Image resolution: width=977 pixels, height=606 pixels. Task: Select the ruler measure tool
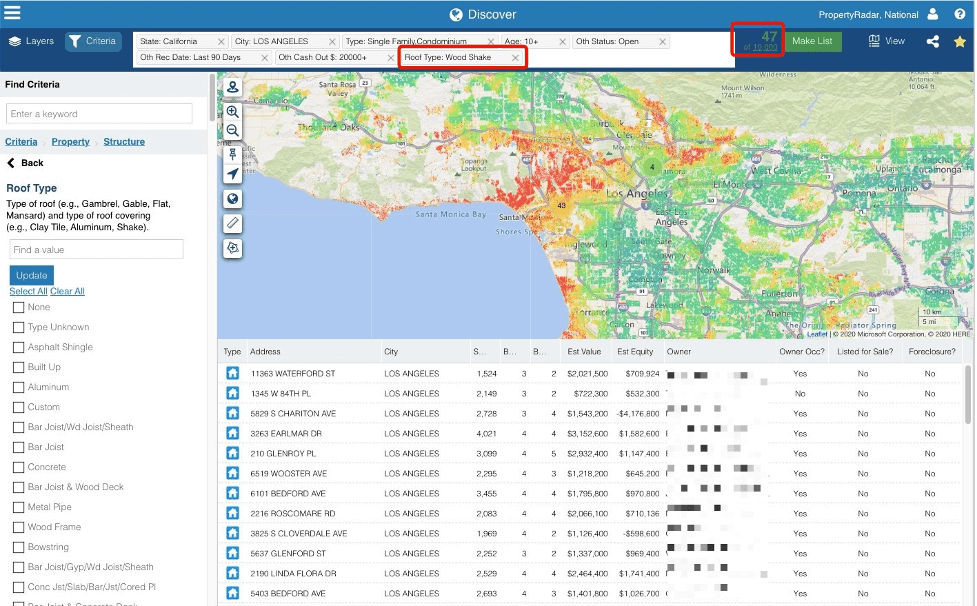pyautogui.click(x=232, y=223)
